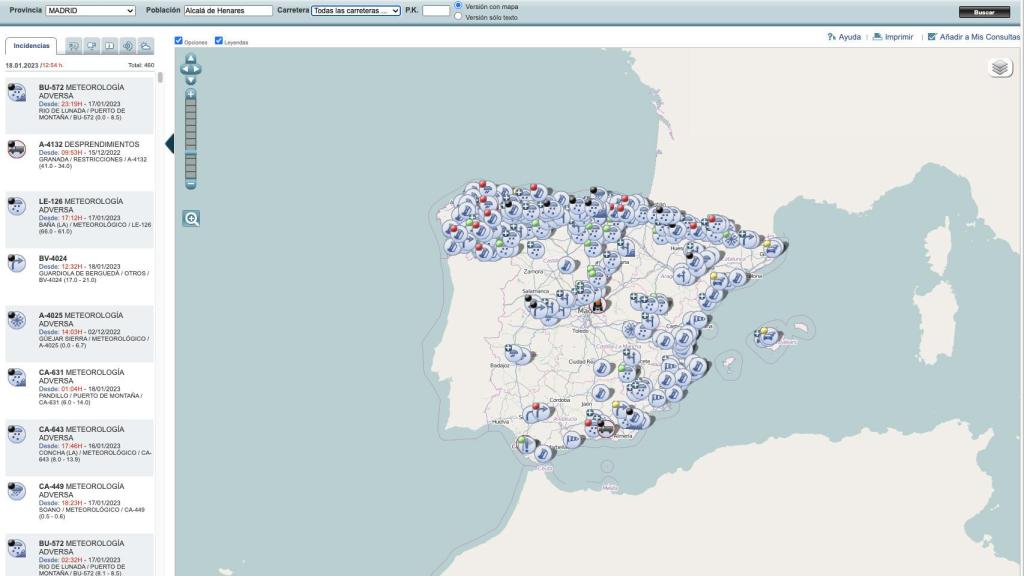Toggle the Opciones checkbox
The image size is (1024, 576).
[x=178, y=40]
